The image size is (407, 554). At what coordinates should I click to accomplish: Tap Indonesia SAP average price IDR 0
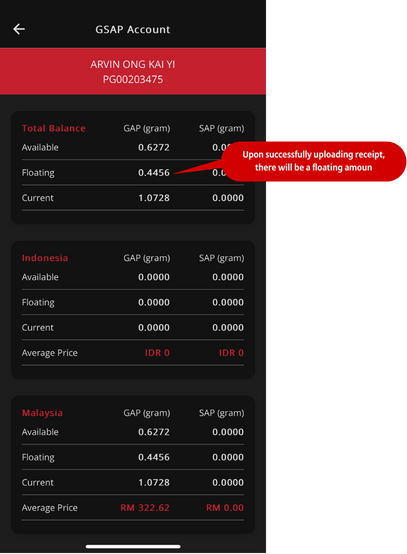[231, 353]
